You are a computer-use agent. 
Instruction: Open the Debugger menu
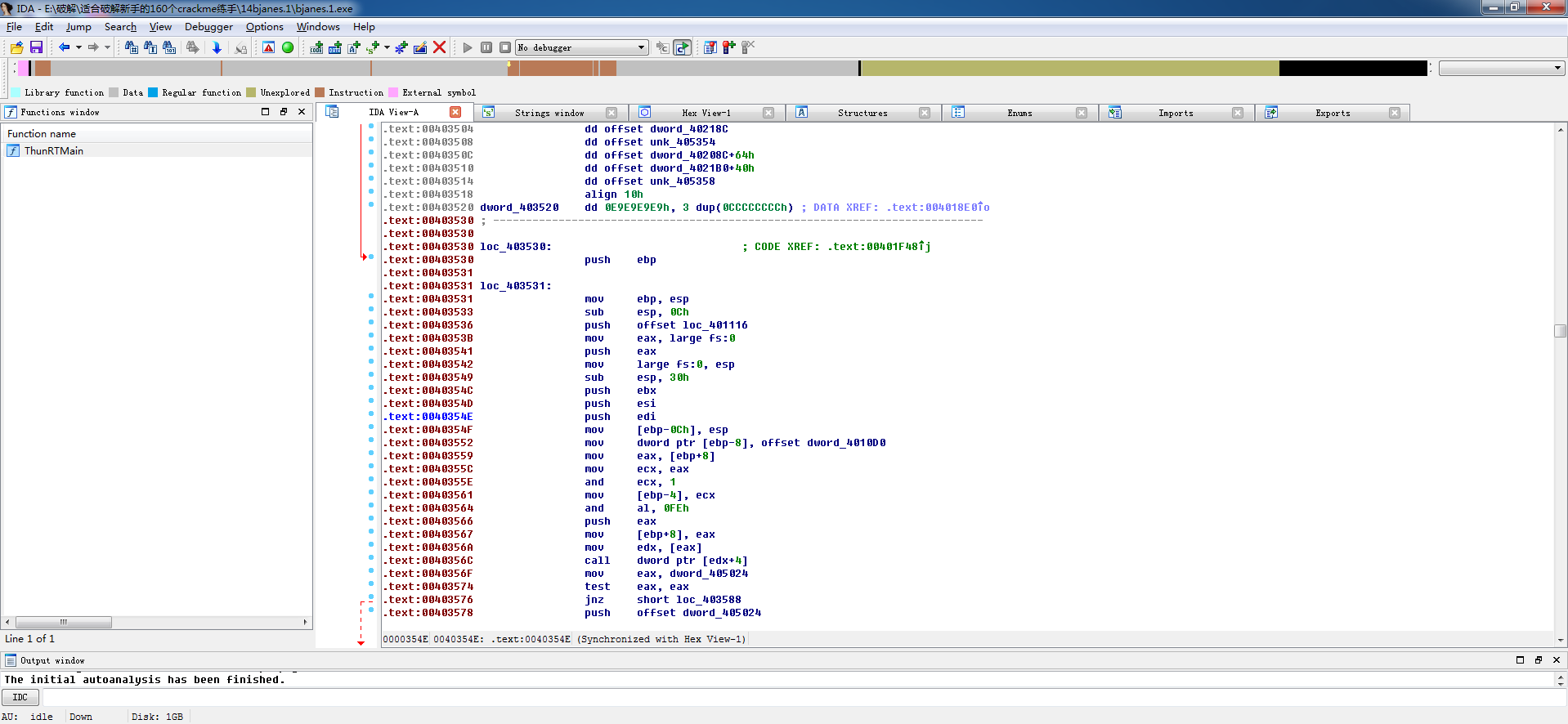(x=208, y=27)
